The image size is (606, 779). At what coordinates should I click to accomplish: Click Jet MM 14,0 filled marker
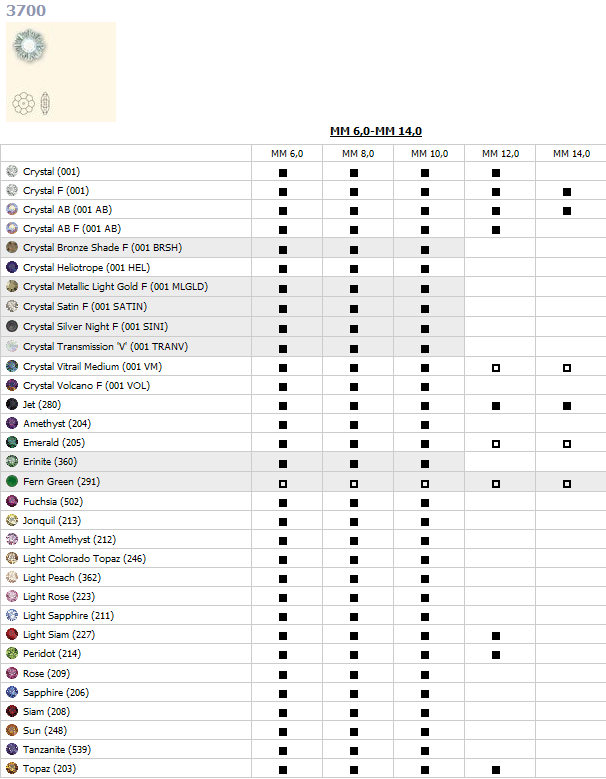click(x=567, y=406)
